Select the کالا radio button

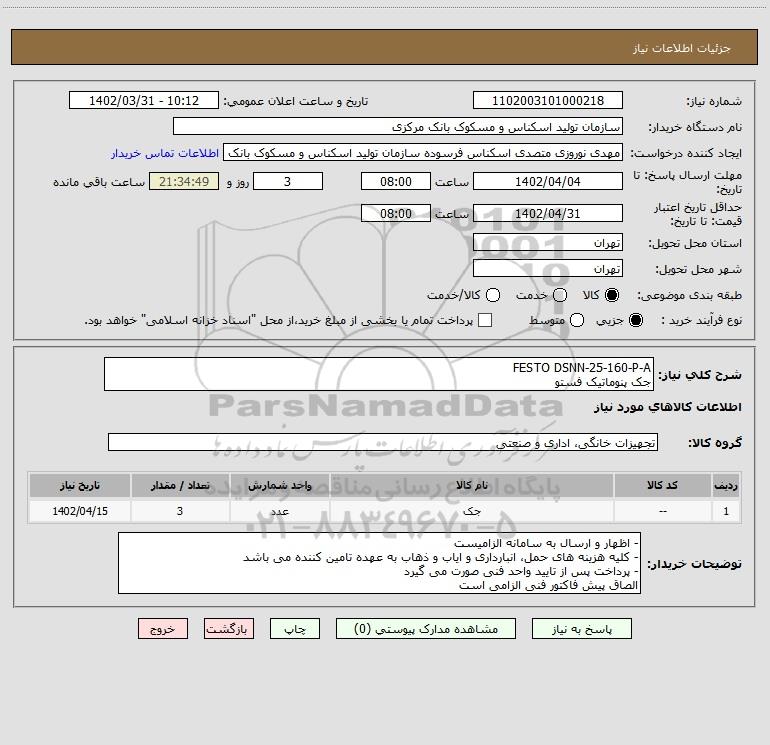pos(612,295)
